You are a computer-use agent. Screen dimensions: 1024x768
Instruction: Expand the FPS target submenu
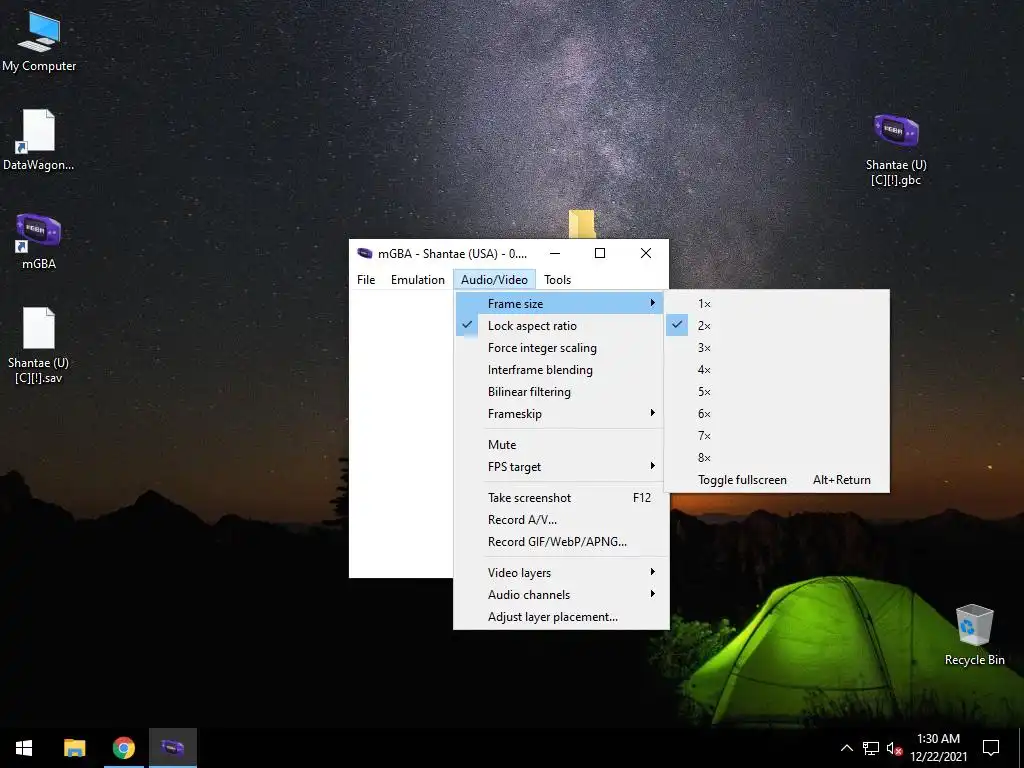559,467
